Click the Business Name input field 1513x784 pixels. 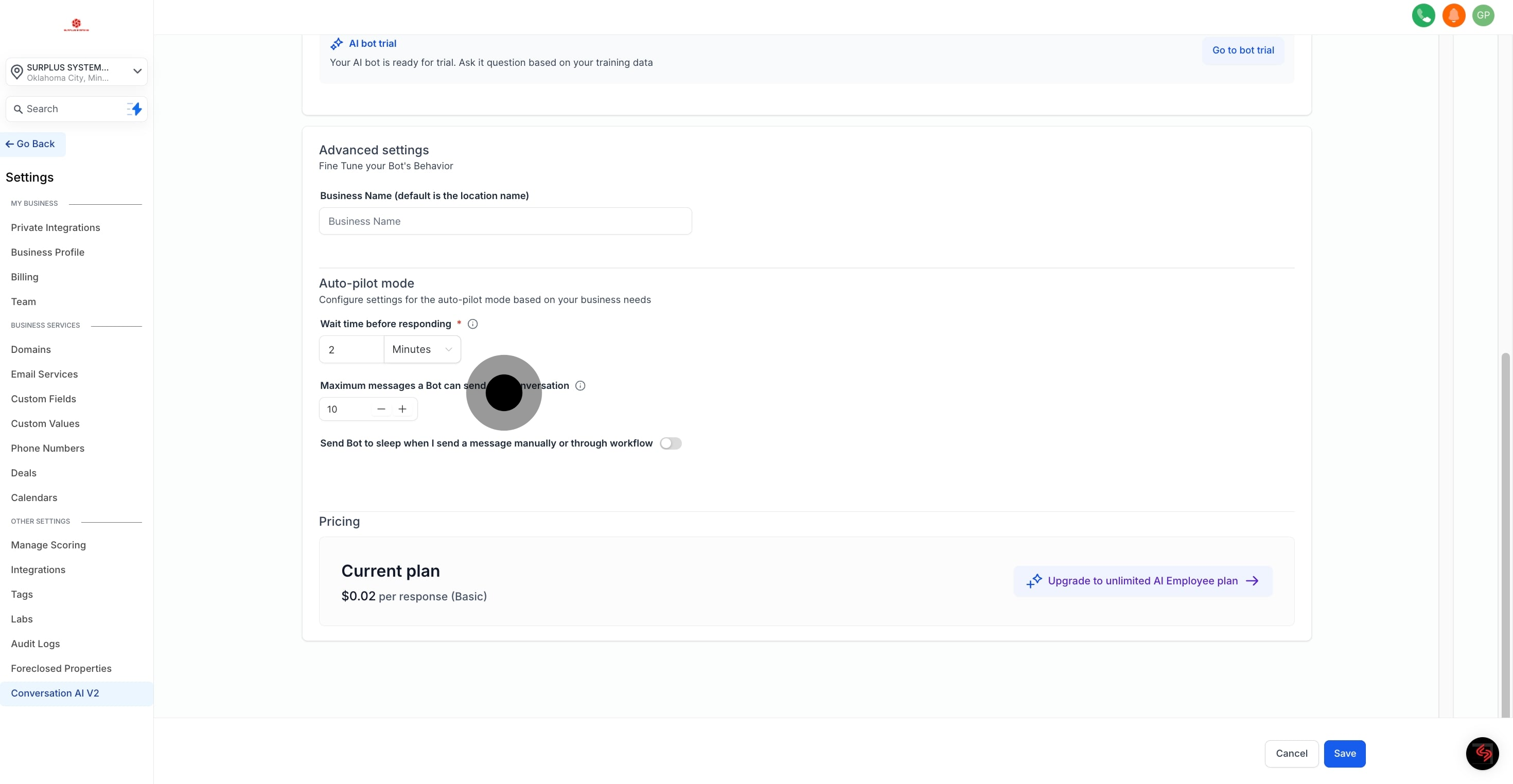click(505, 221)
